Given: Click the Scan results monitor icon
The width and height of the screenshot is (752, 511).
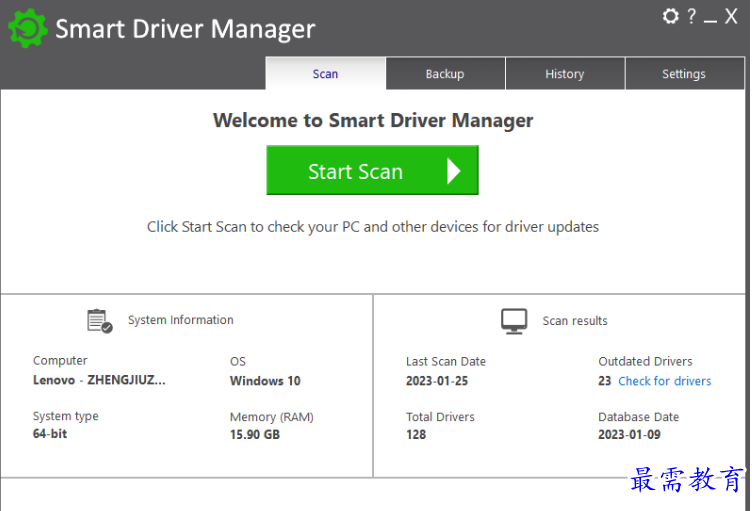Looking at the screenshot, I should tap(514, 321).
